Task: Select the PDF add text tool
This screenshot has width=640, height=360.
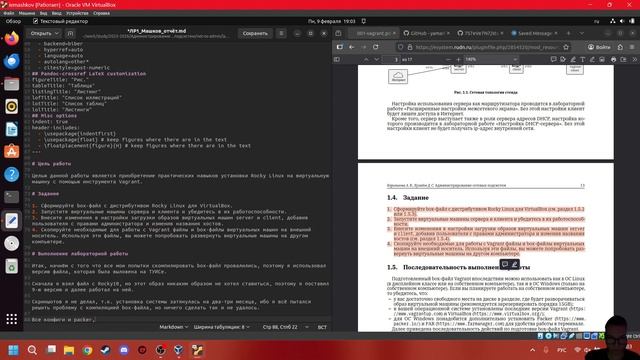Action: pos(582,59)
